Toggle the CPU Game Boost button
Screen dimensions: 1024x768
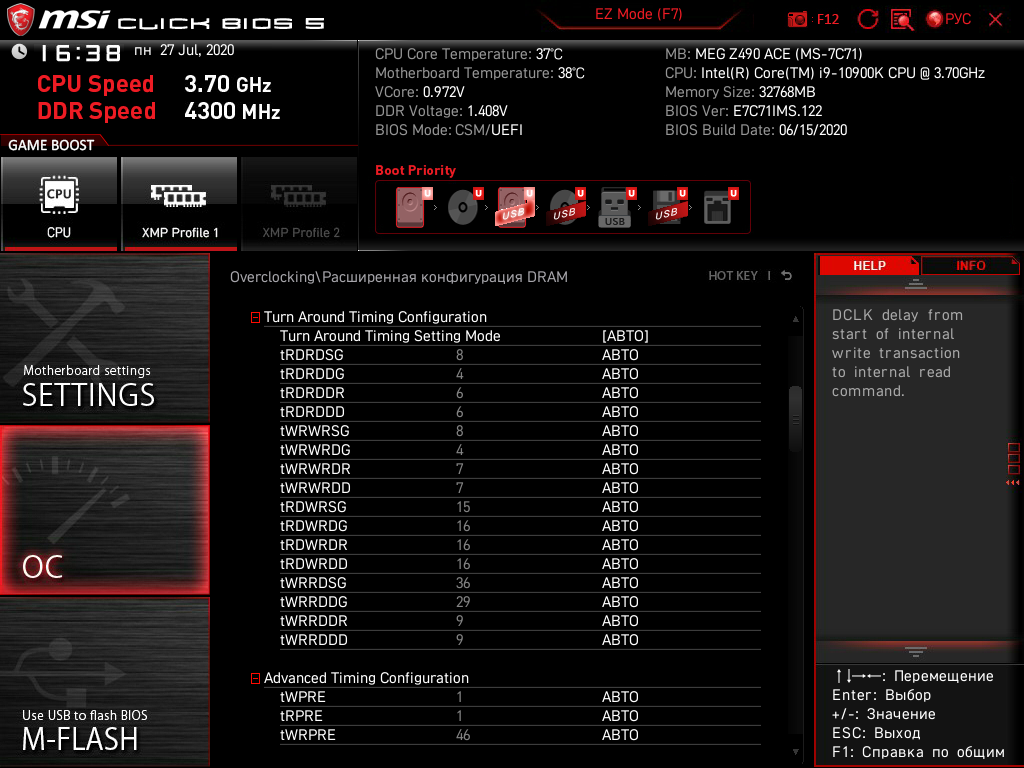(59, 204)
